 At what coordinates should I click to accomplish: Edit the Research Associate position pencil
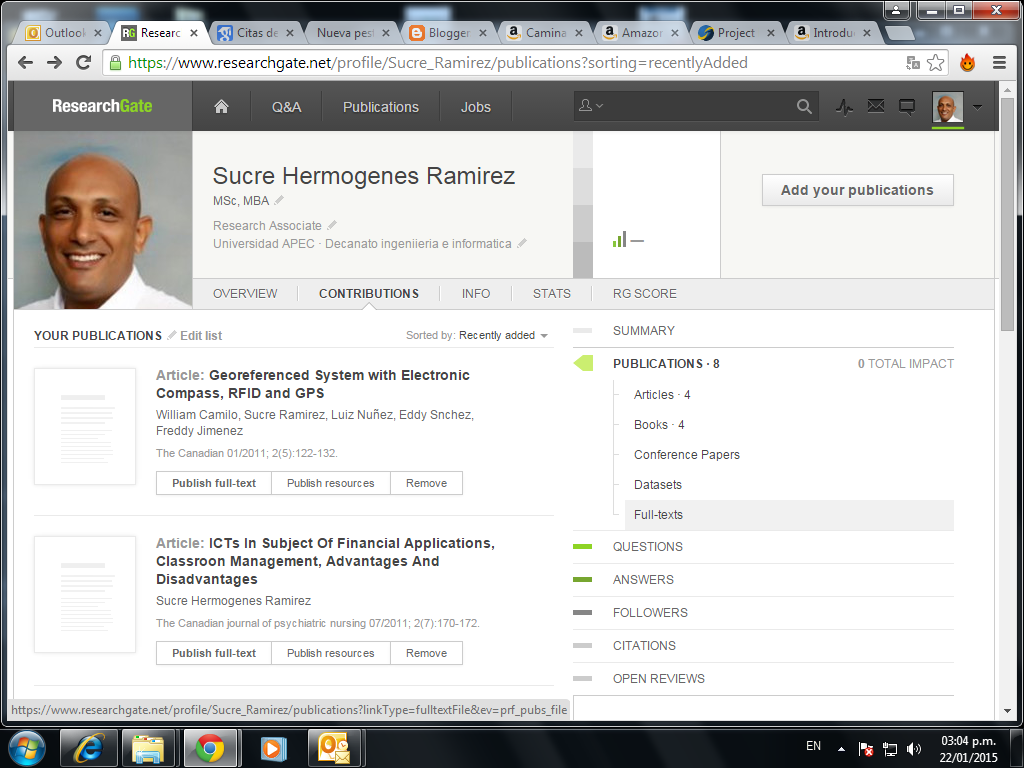pyautogui.click(x=332, y=225)
